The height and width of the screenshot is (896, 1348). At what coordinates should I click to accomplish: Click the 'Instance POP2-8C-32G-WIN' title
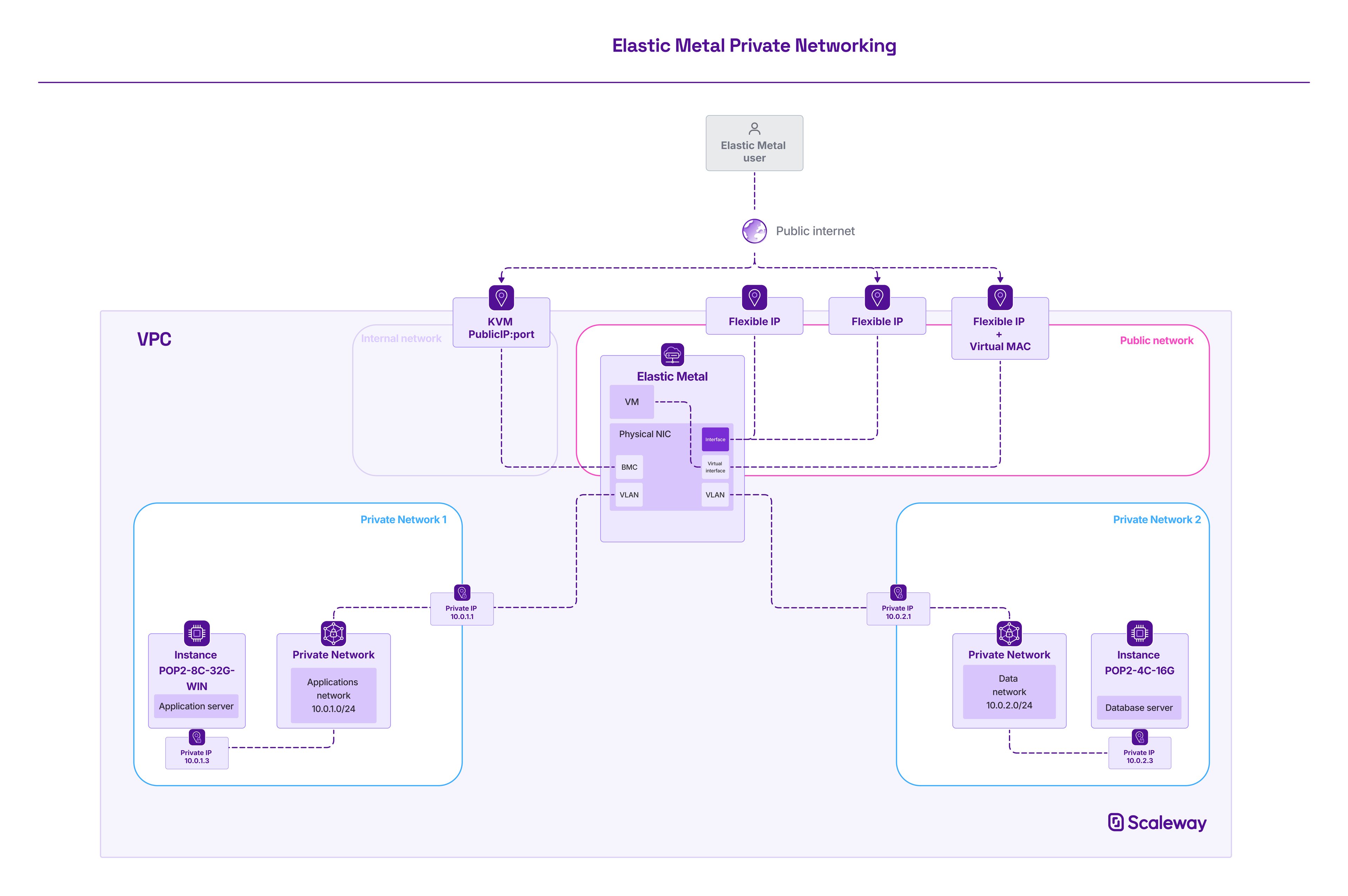(x=197, y=670)
